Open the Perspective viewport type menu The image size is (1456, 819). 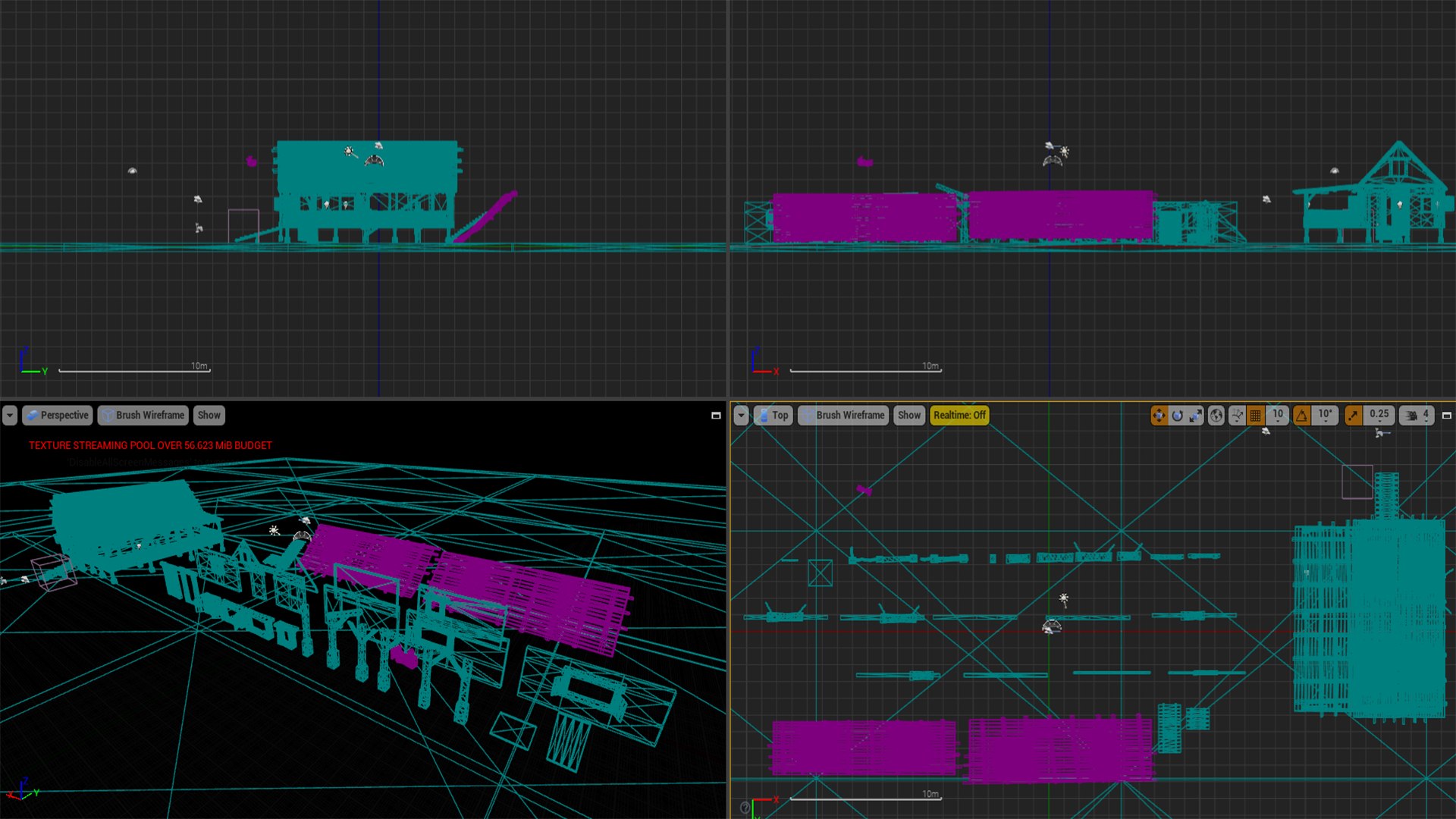[x=58, y=415]
